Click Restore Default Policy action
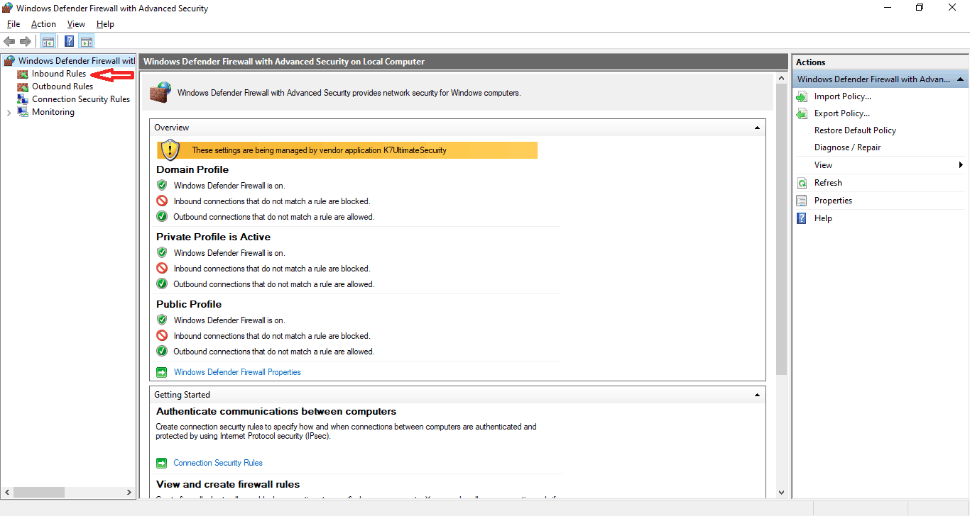This screenshot has width=970, height=516. tap(855, 130)
